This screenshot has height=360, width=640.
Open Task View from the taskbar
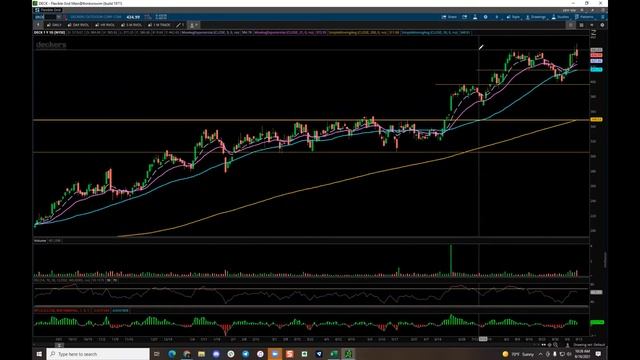(x=157, y=354)
